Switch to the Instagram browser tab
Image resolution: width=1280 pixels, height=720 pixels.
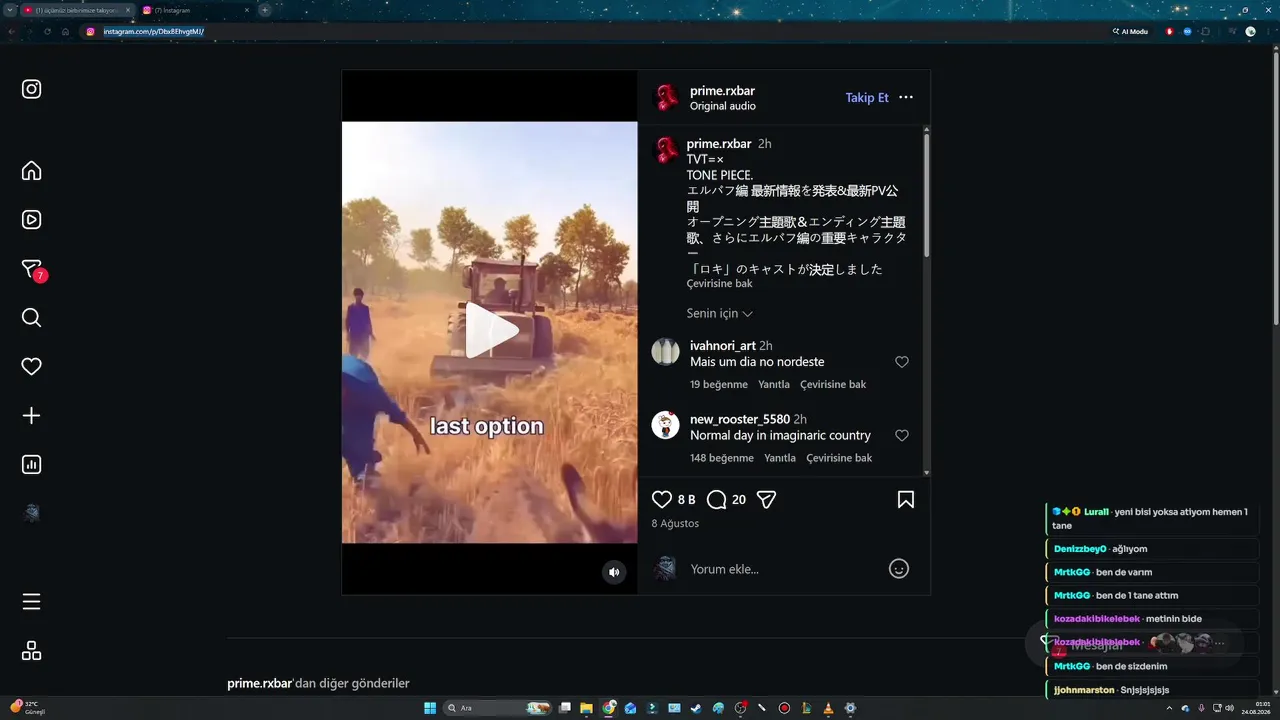(x=196, y=10)
